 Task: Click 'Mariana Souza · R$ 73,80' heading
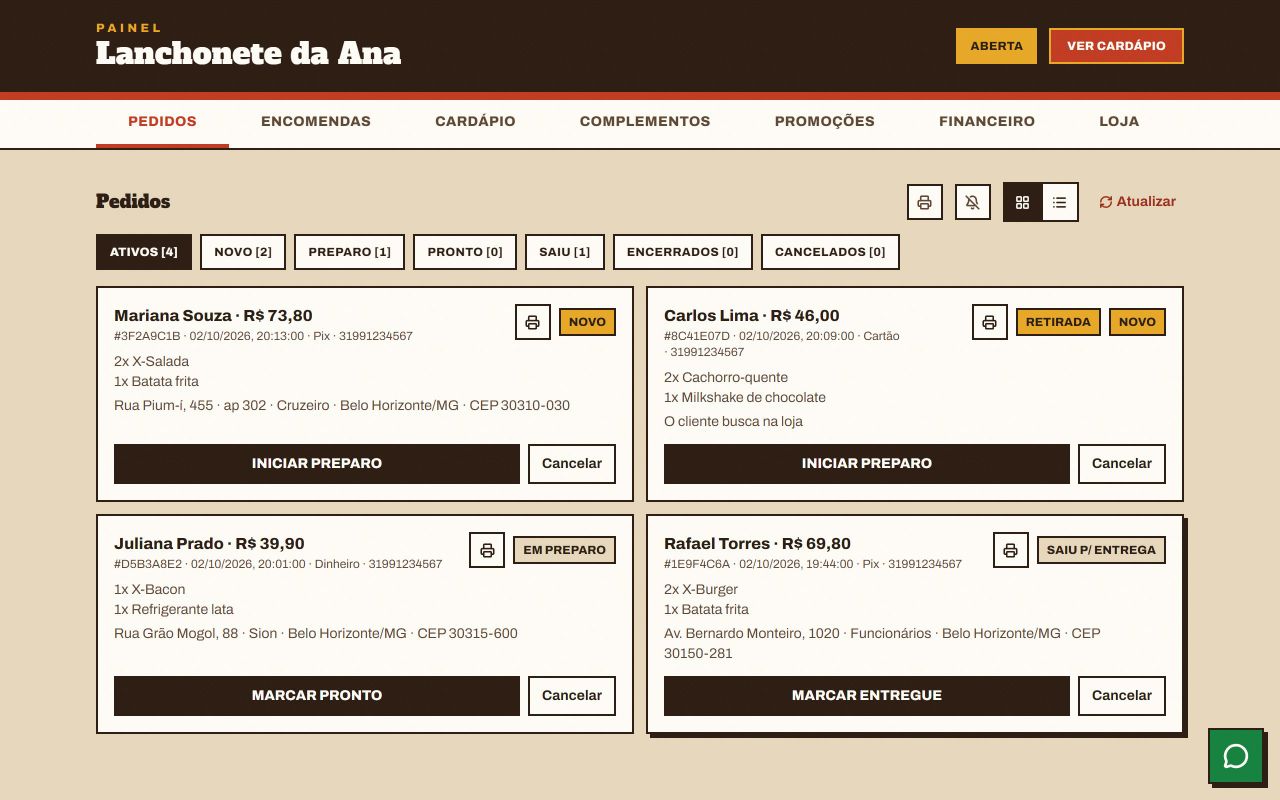(213, 316)
